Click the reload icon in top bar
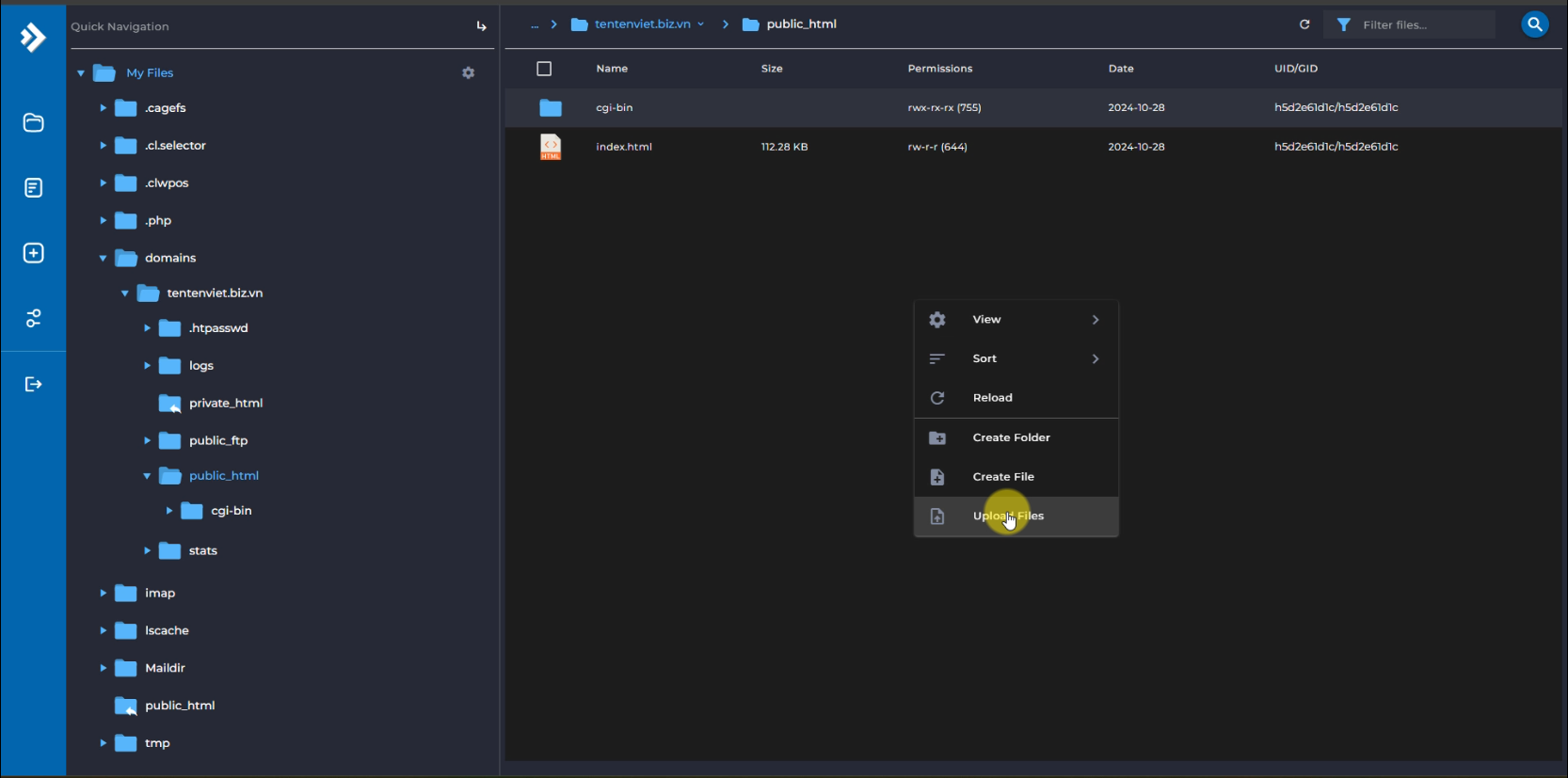Viewport: 1568px width, 778px height. [x=1304, y=24]
